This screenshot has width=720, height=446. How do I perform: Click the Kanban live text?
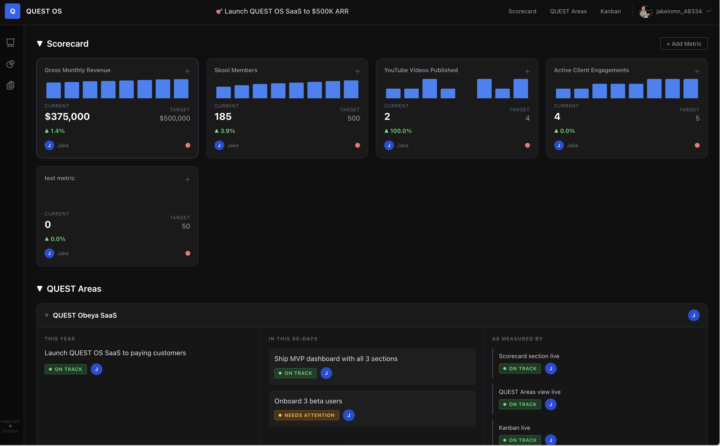[x=514, y=428]
